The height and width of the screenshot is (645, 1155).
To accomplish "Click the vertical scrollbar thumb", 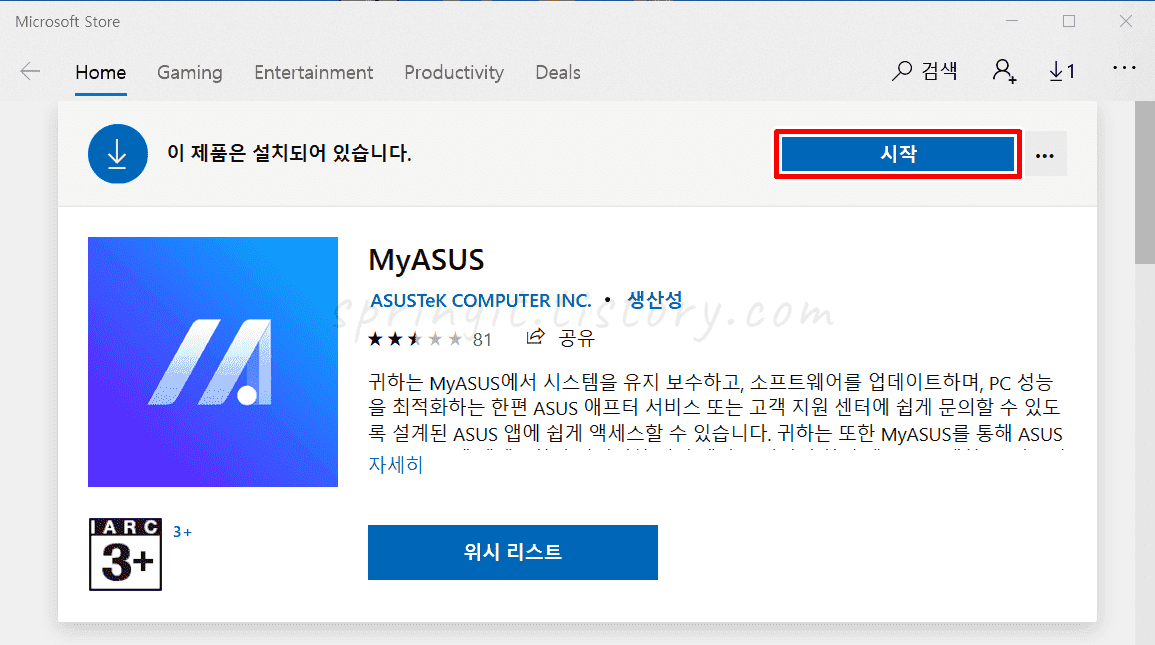I will point(1144,182).
